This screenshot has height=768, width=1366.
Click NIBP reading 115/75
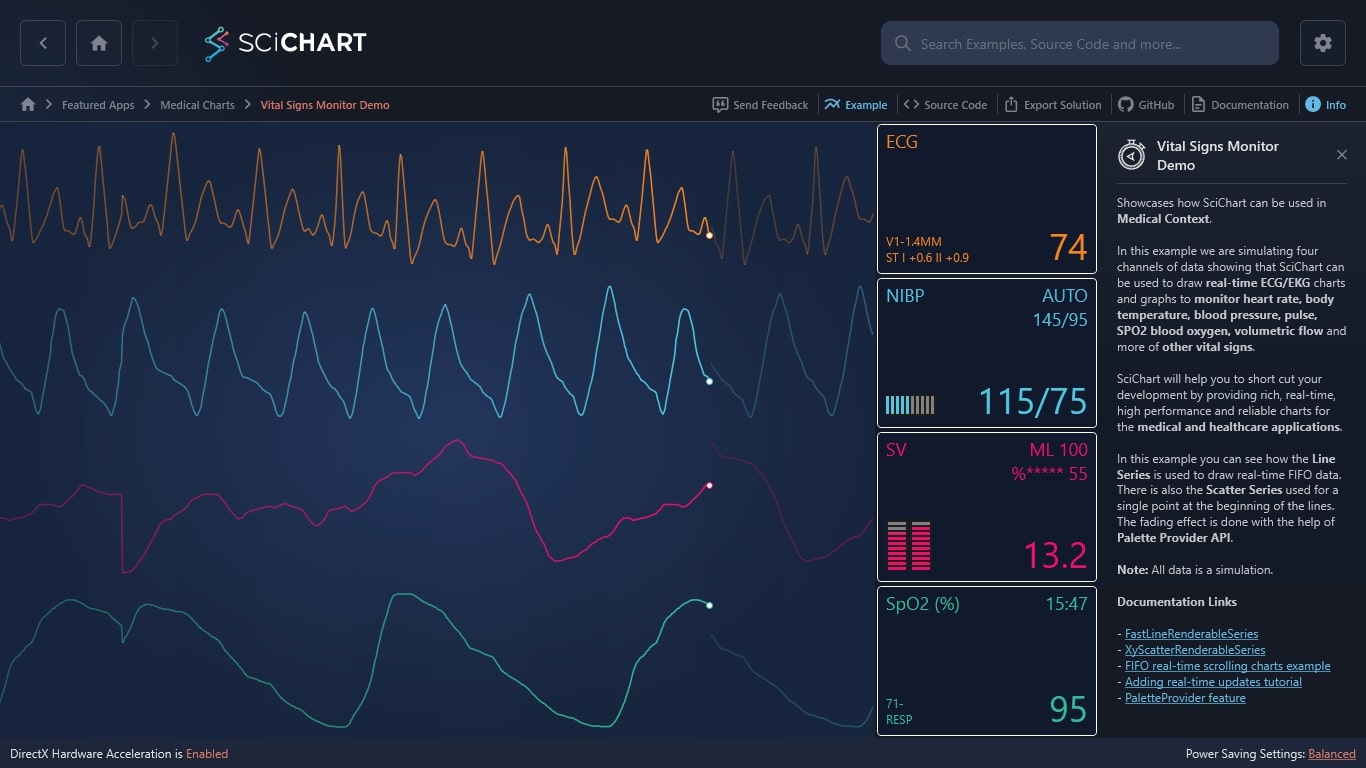point(1032,402)
